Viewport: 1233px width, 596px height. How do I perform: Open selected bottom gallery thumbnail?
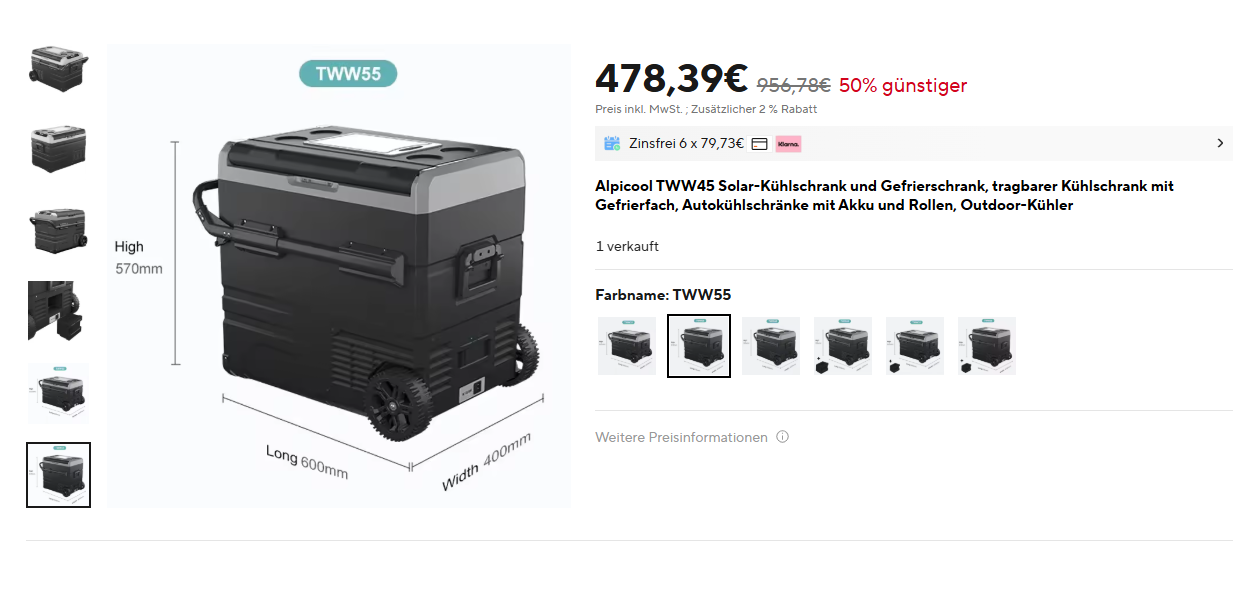58,475
